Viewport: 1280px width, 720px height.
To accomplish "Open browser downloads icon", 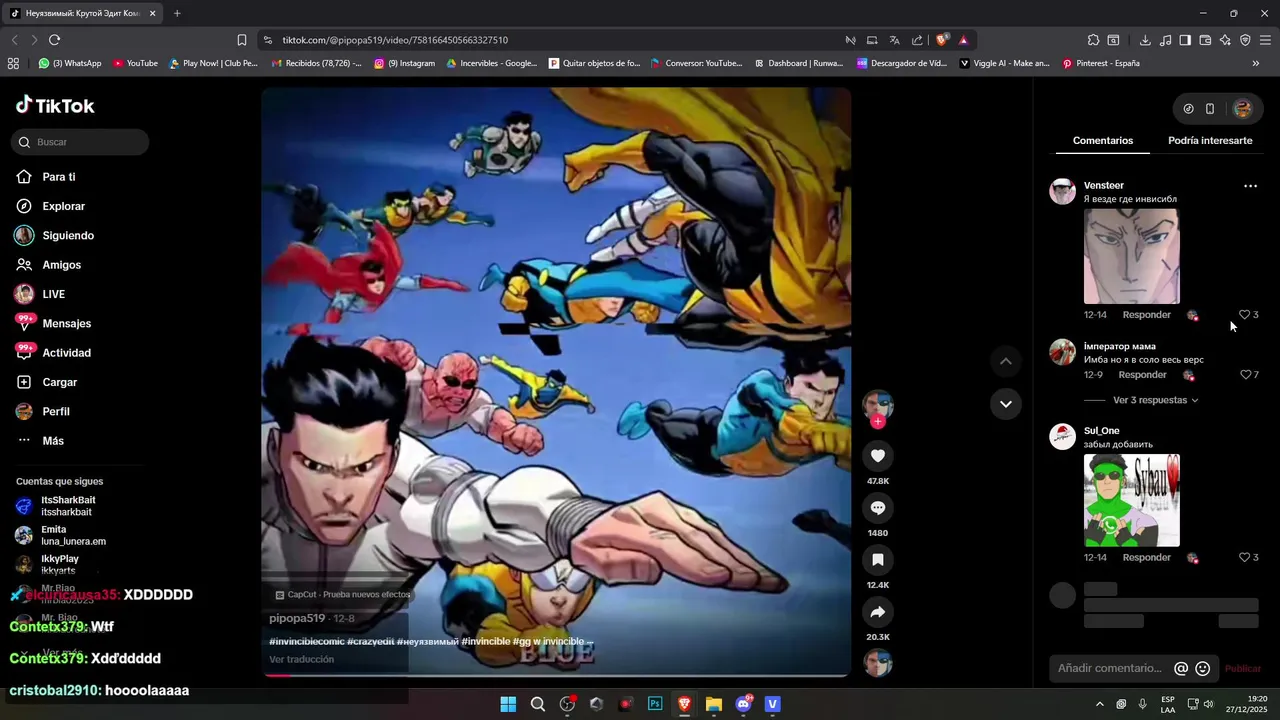I will point(1145,40).
